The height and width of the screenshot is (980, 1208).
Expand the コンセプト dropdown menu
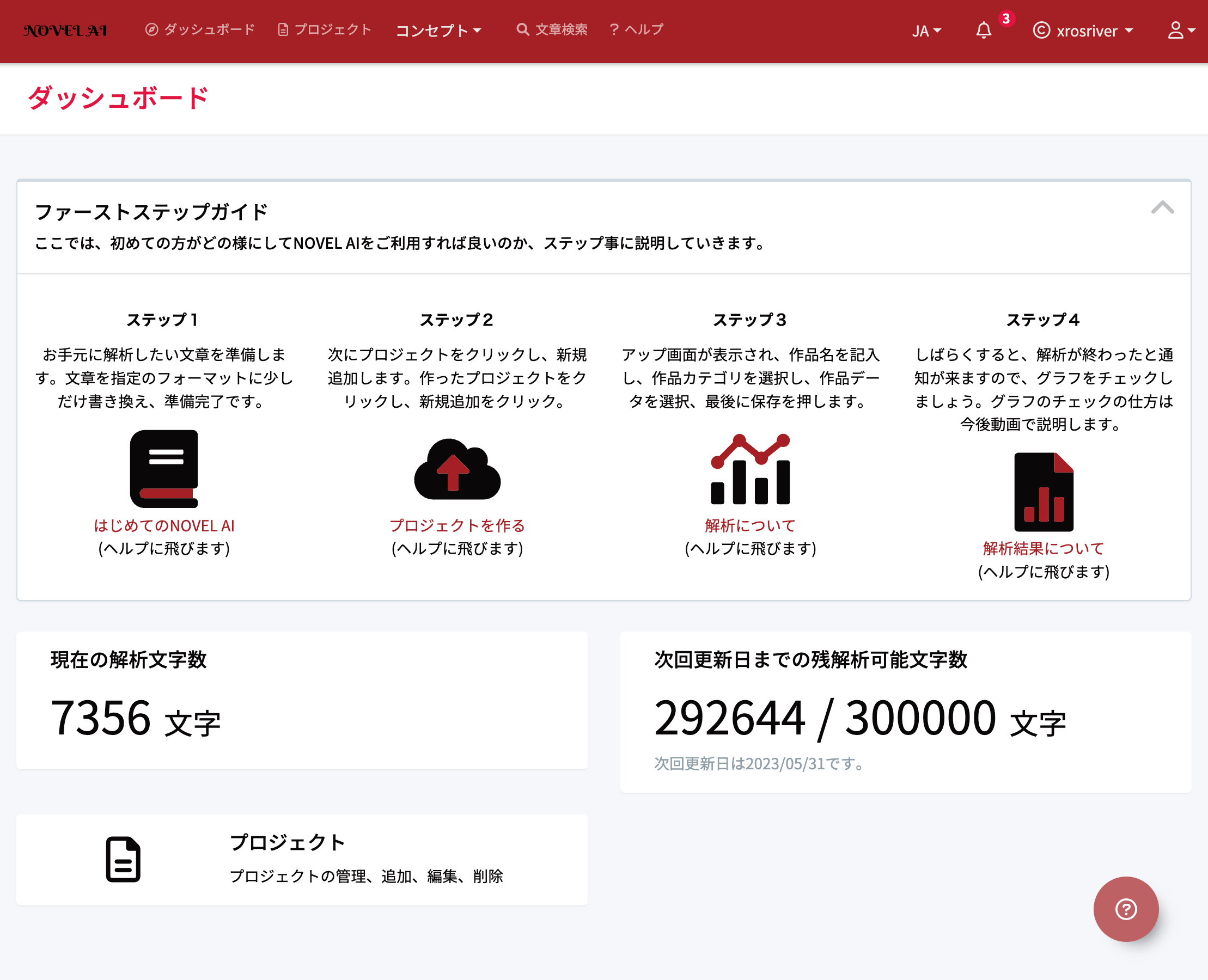(x=438, y=30)
